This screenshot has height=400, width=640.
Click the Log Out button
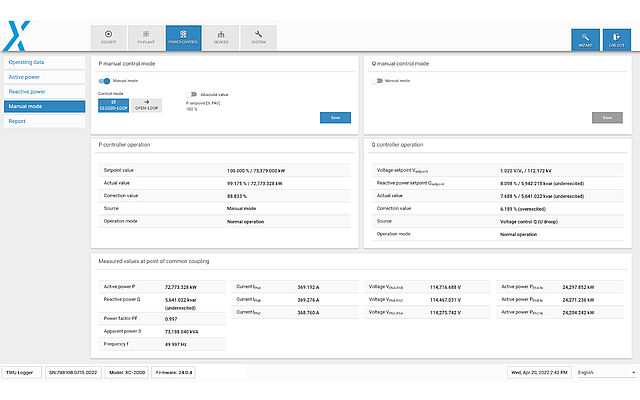point(617,40)
